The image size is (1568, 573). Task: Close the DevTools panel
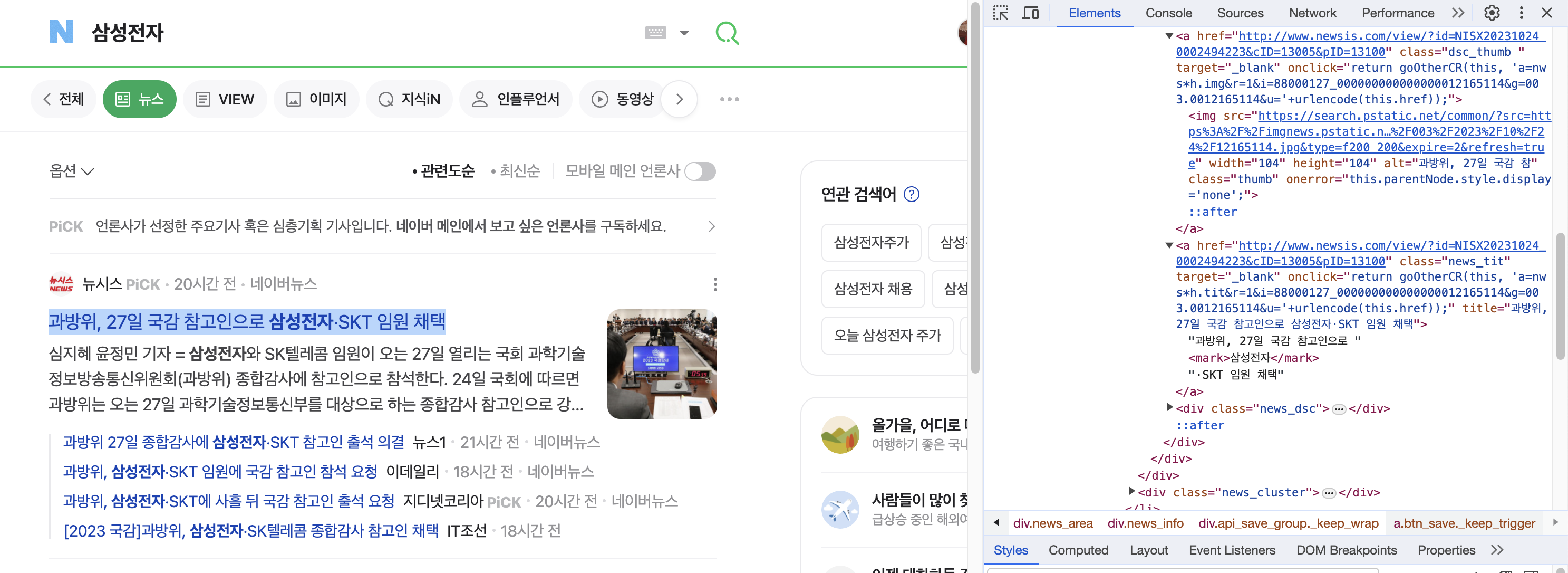click(1547, 13)
